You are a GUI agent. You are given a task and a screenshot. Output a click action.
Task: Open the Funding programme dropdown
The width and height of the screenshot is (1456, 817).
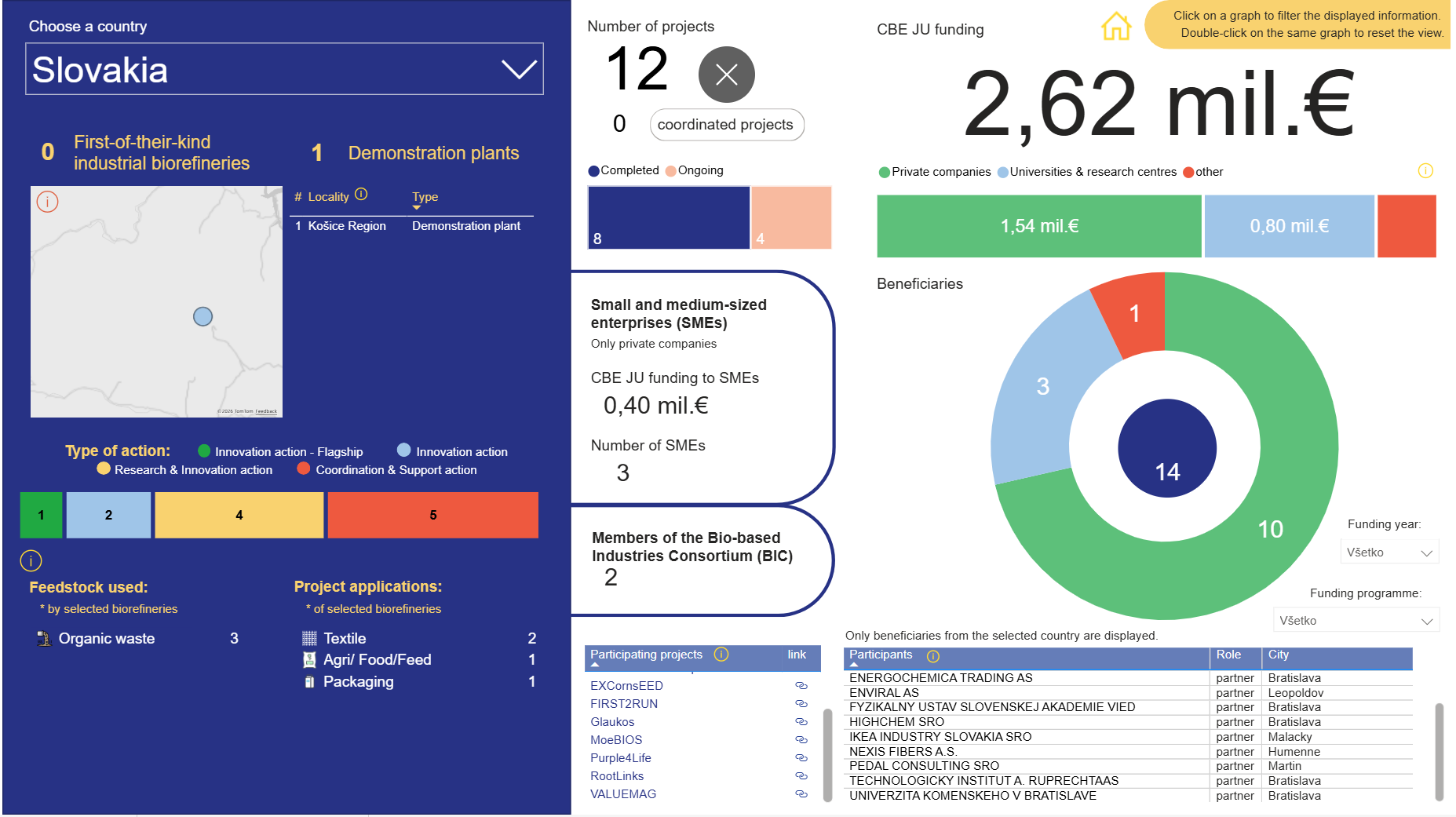click(x=1356, y=621)
